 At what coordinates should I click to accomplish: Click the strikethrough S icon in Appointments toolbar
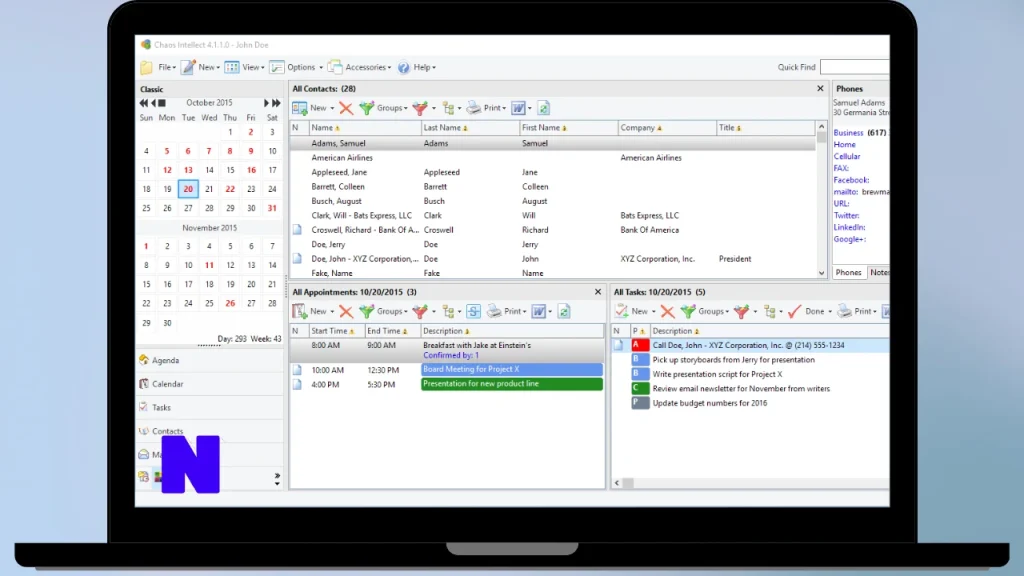point(473,312)
